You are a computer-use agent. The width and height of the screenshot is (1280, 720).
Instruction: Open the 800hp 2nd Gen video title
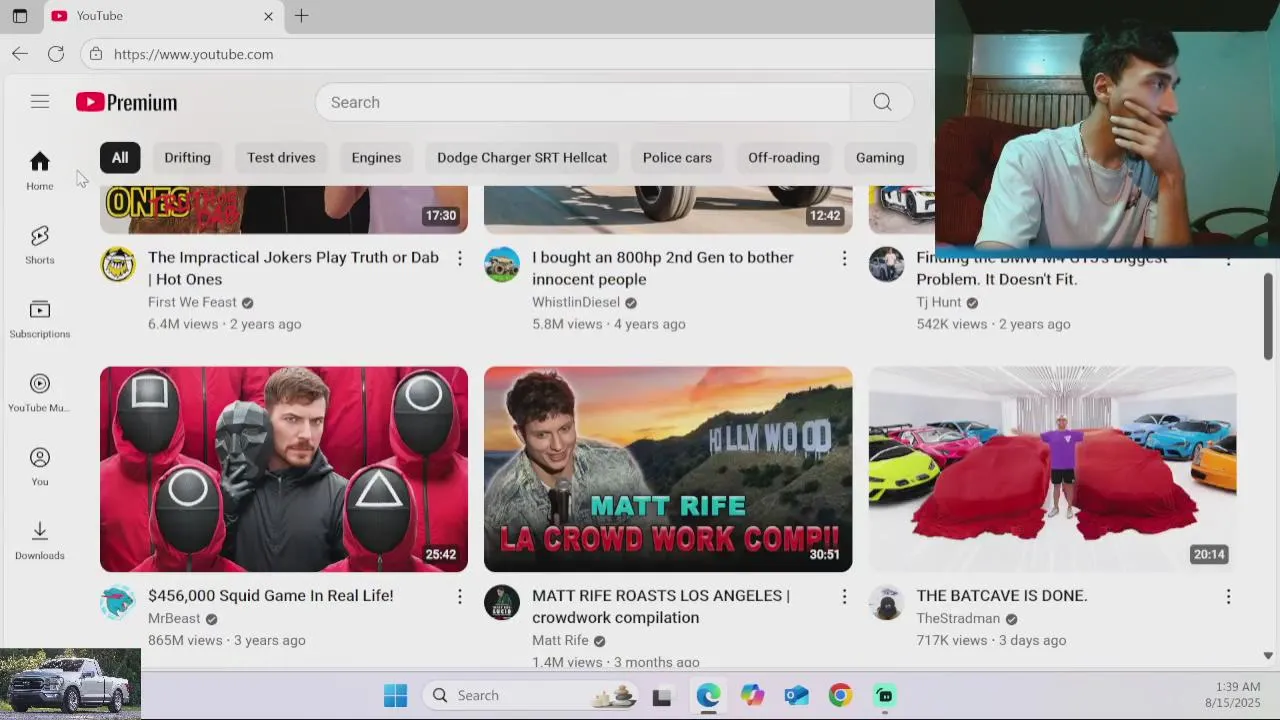[x=663, y=268]
